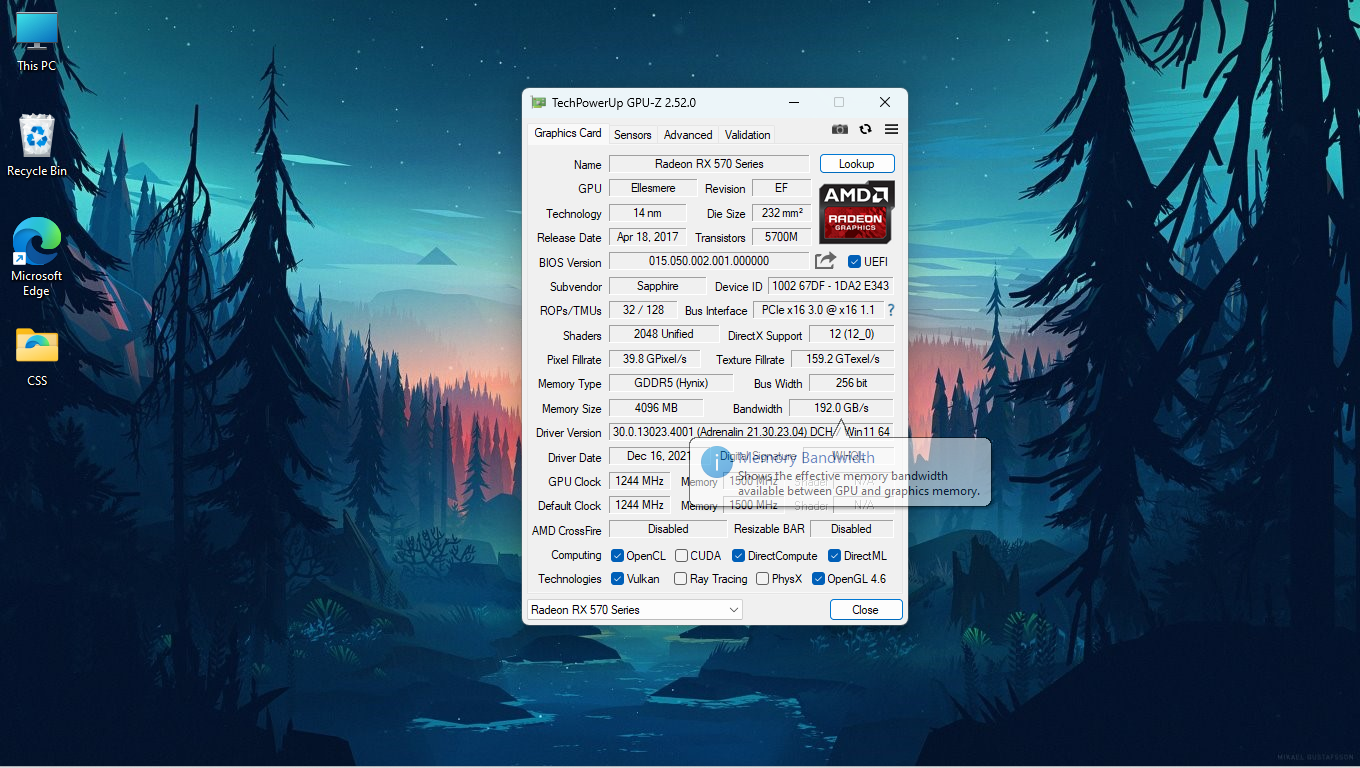Image resolution: width=1360 pixels, height=768 pixels.
Task: Click the refresh icon in GPU-Z toolbar
Action: pyautogui.click(x=865, y=130)
